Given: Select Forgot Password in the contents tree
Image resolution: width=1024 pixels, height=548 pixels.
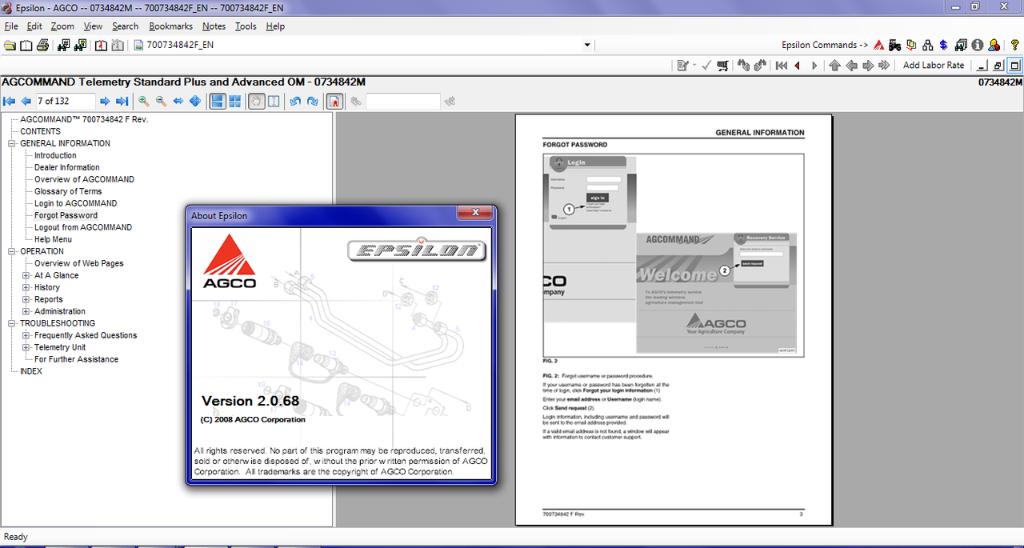Looking at the screenshot, I should (x=66, y=216).
